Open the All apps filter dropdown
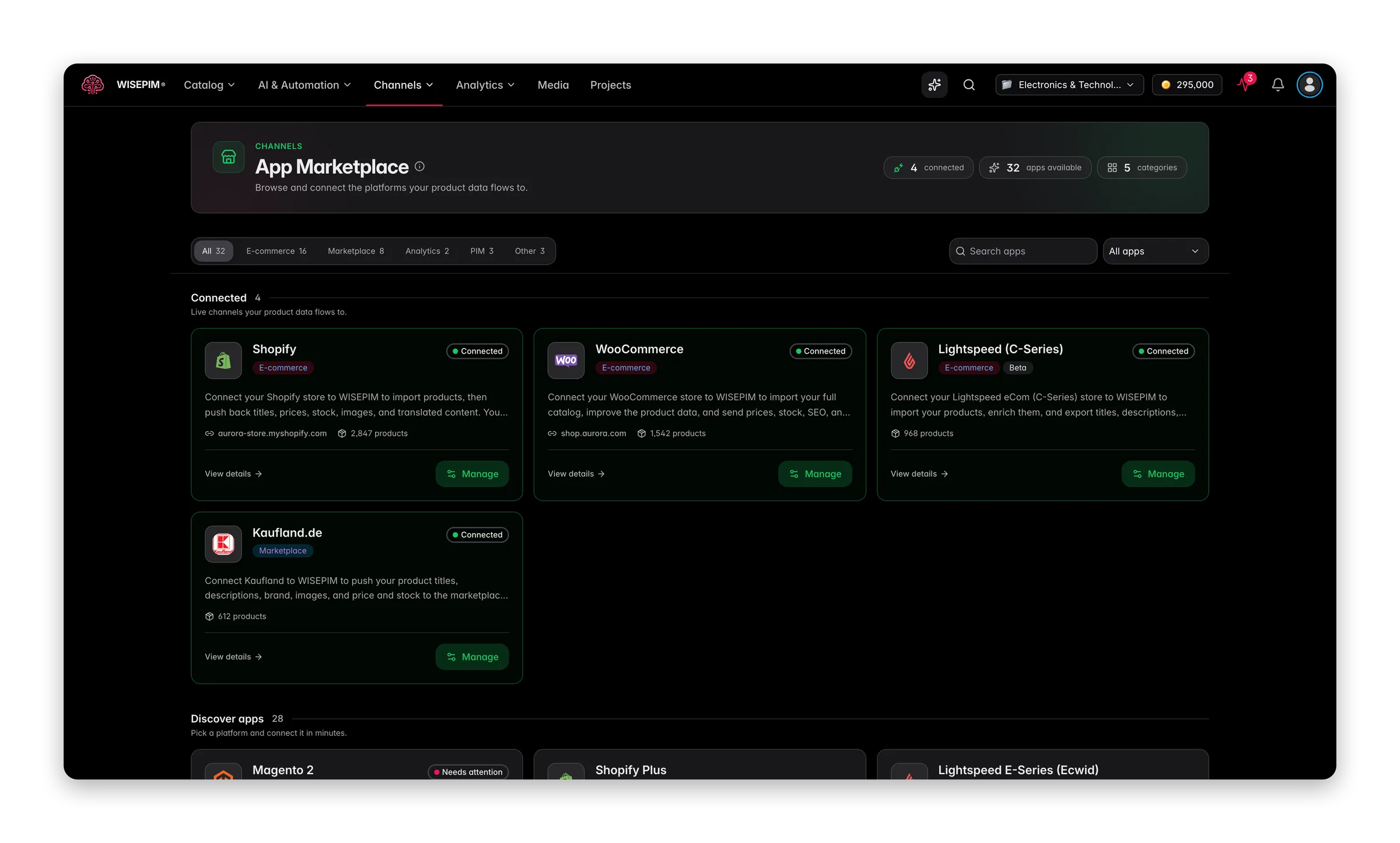The width and height of the screenshot is (1400, 843). (x=1155, y=251)
